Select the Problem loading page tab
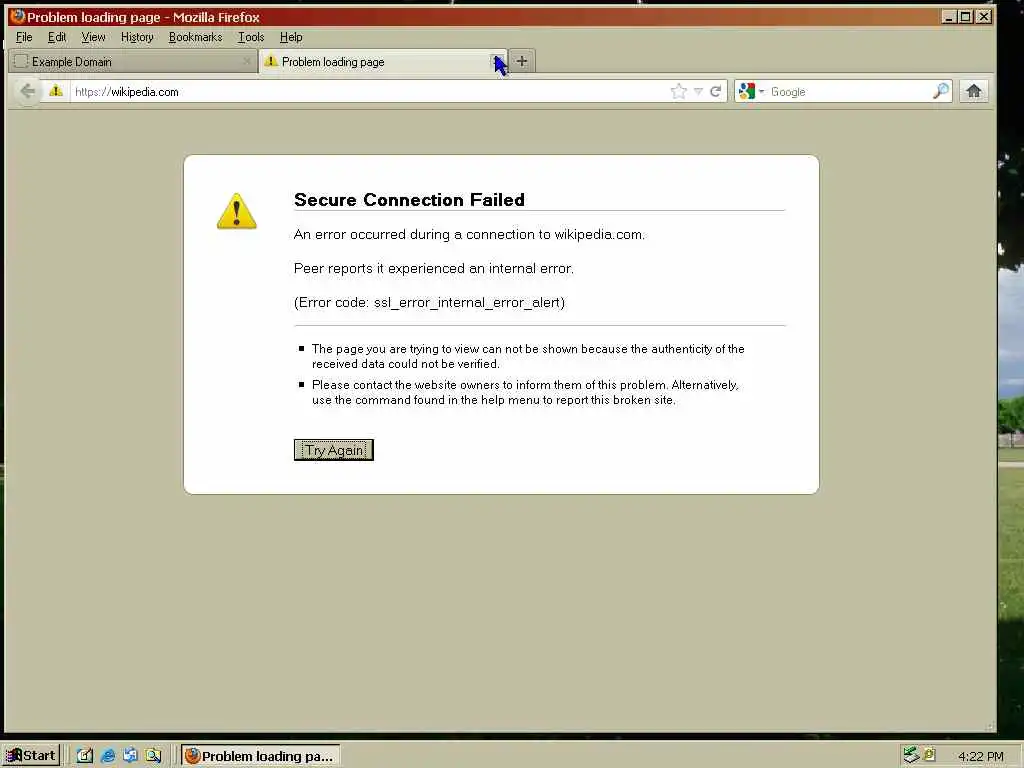 pyautogui.click(x=383, y=61)
